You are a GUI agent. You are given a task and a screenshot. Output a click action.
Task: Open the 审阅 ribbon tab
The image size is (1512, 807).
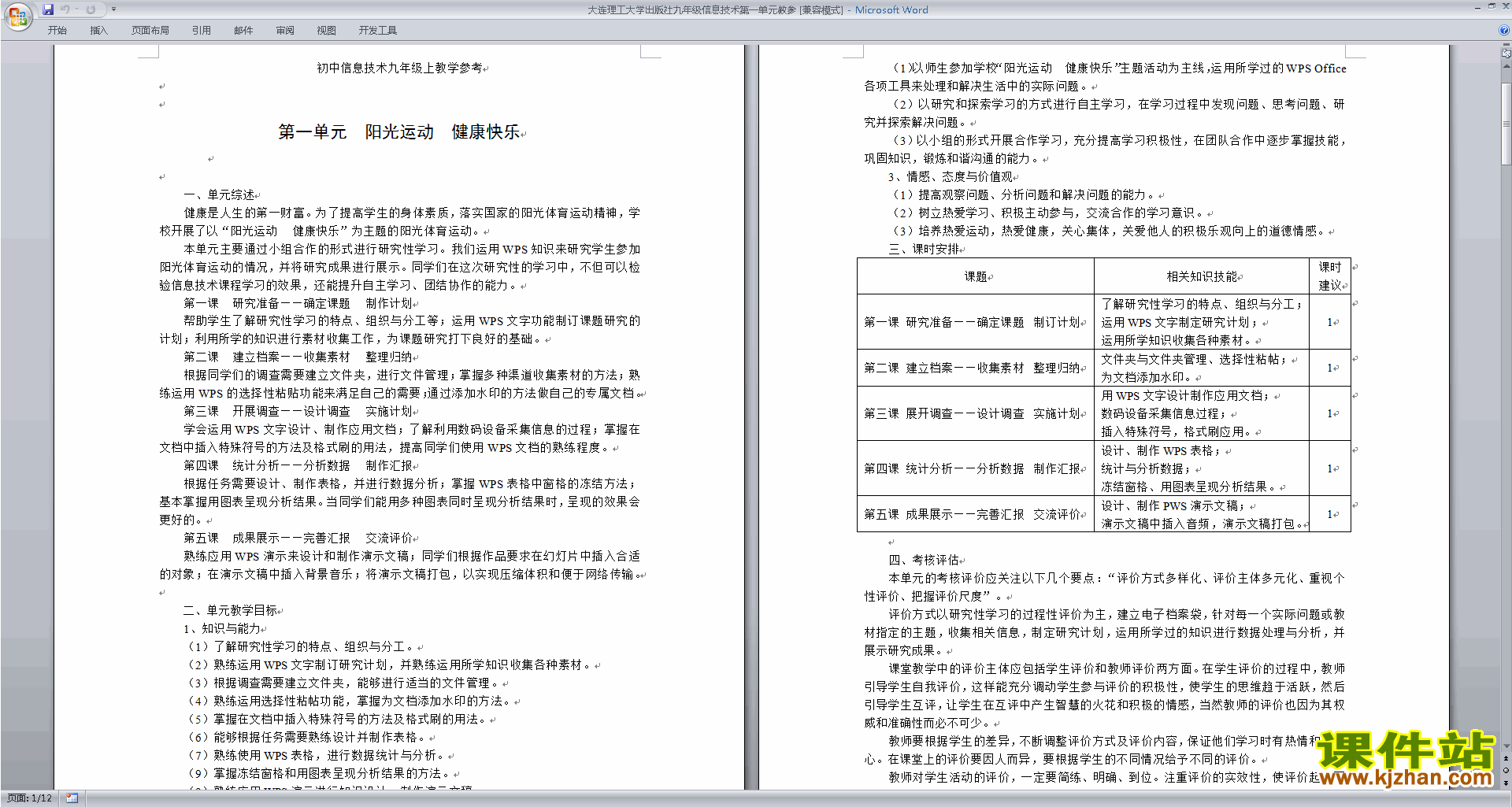[285, 30]
